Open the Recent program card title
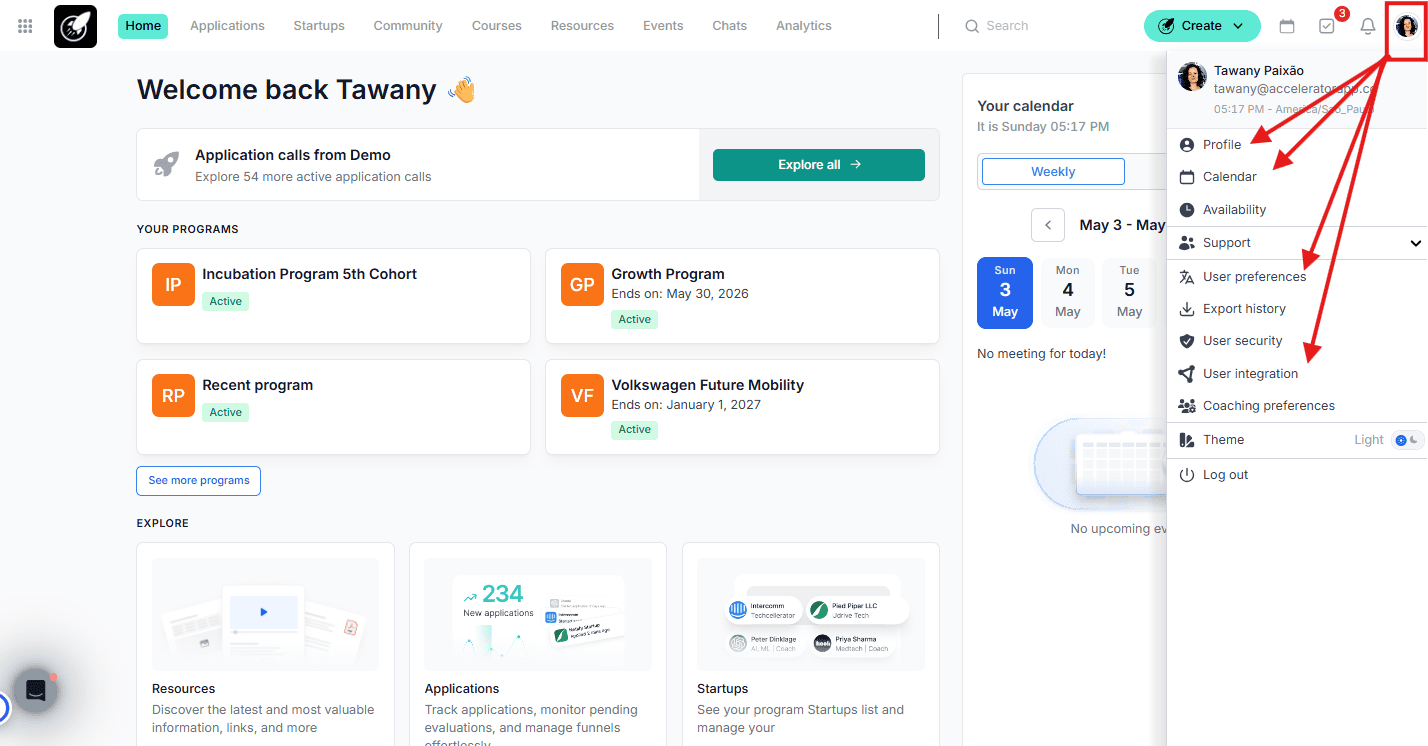The height and width of the screenshot is (746, 1428). pyautogui.click(x=258, y=385)
